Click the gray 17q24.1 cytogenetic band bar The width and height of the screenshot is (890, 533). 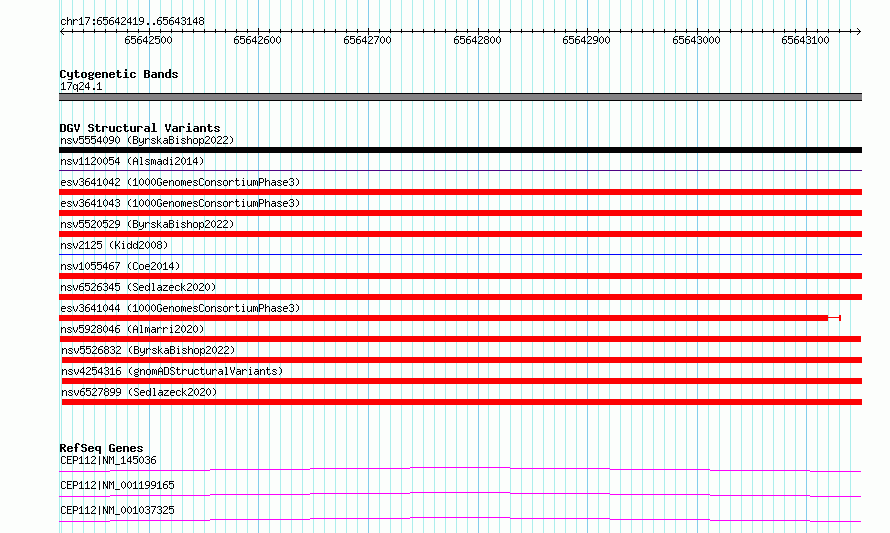click(460, 97)
